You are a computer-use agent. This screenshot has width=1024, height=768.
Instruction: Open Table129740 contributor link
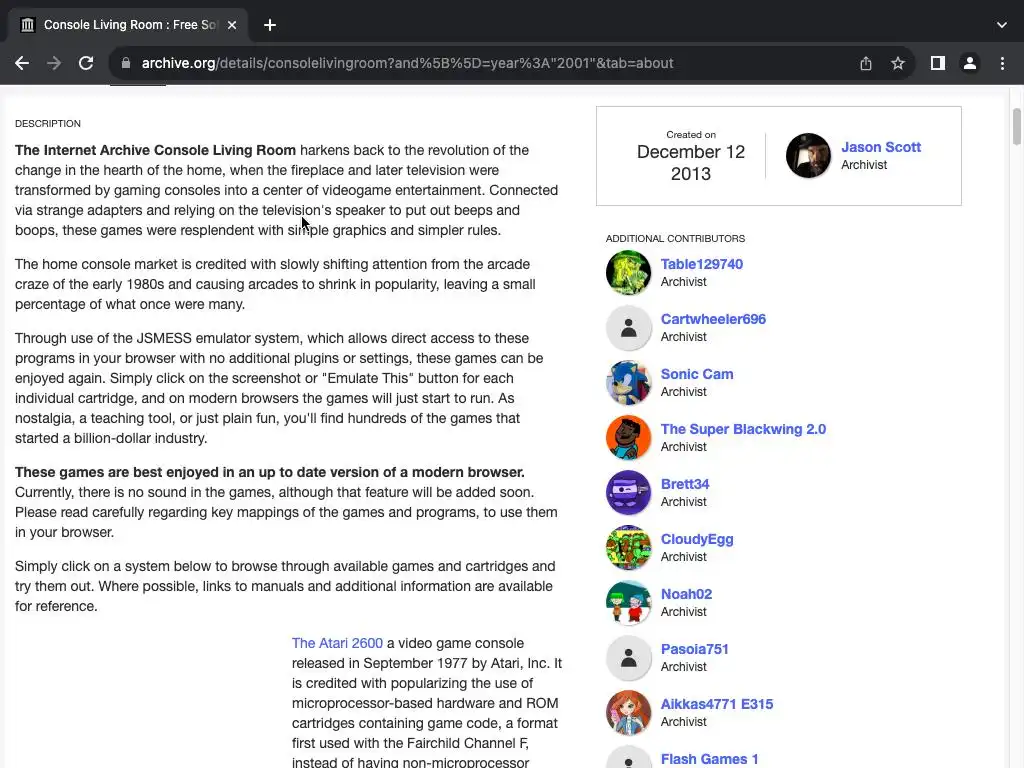(x=701, y=264)
